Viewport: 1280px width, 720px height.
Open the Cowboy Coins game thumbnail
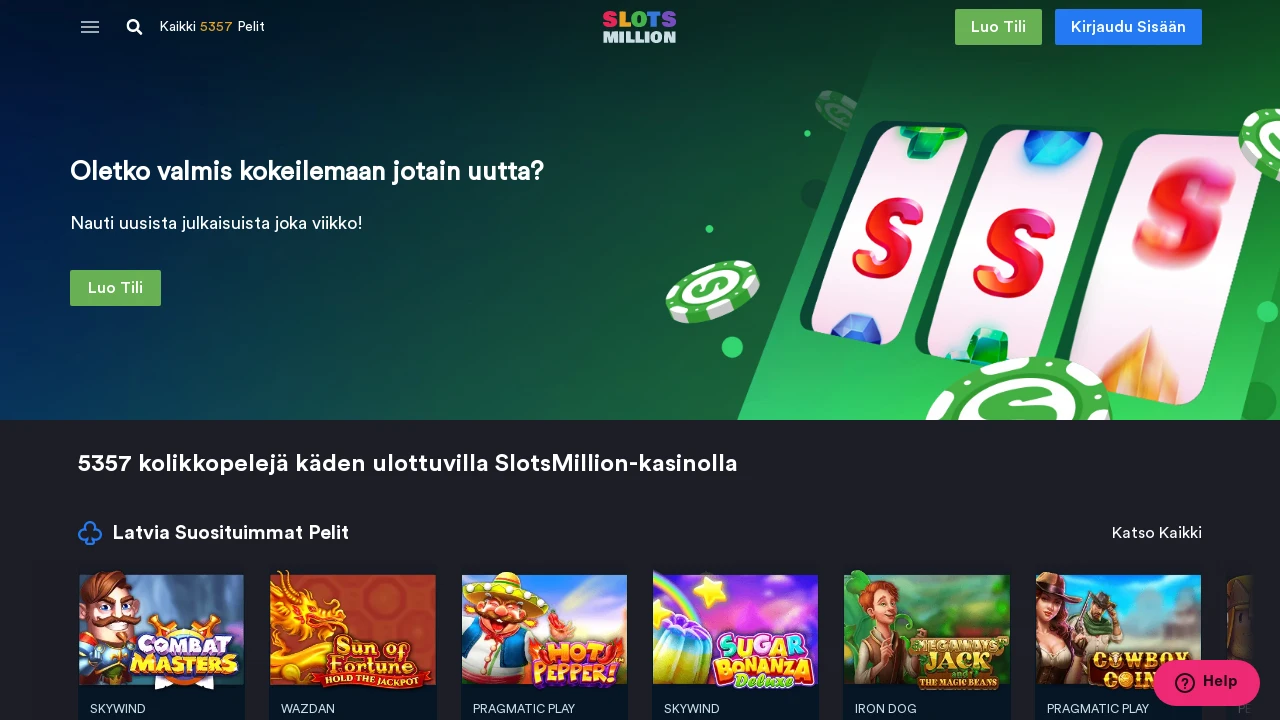pyautogui.click(x=1118, y=630)
